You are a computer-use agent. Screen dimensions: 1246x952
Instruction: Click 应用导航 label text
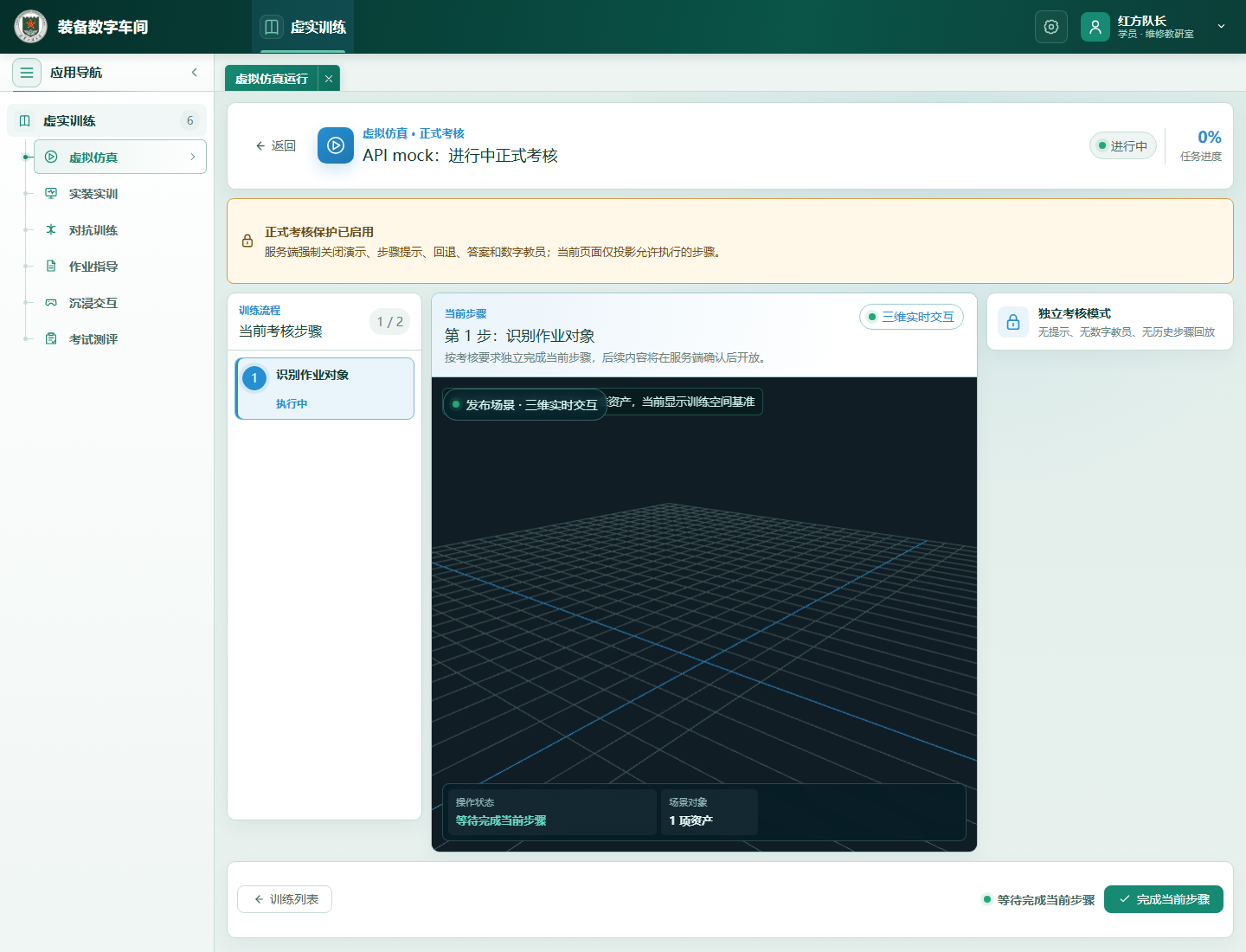click(76, 73)
